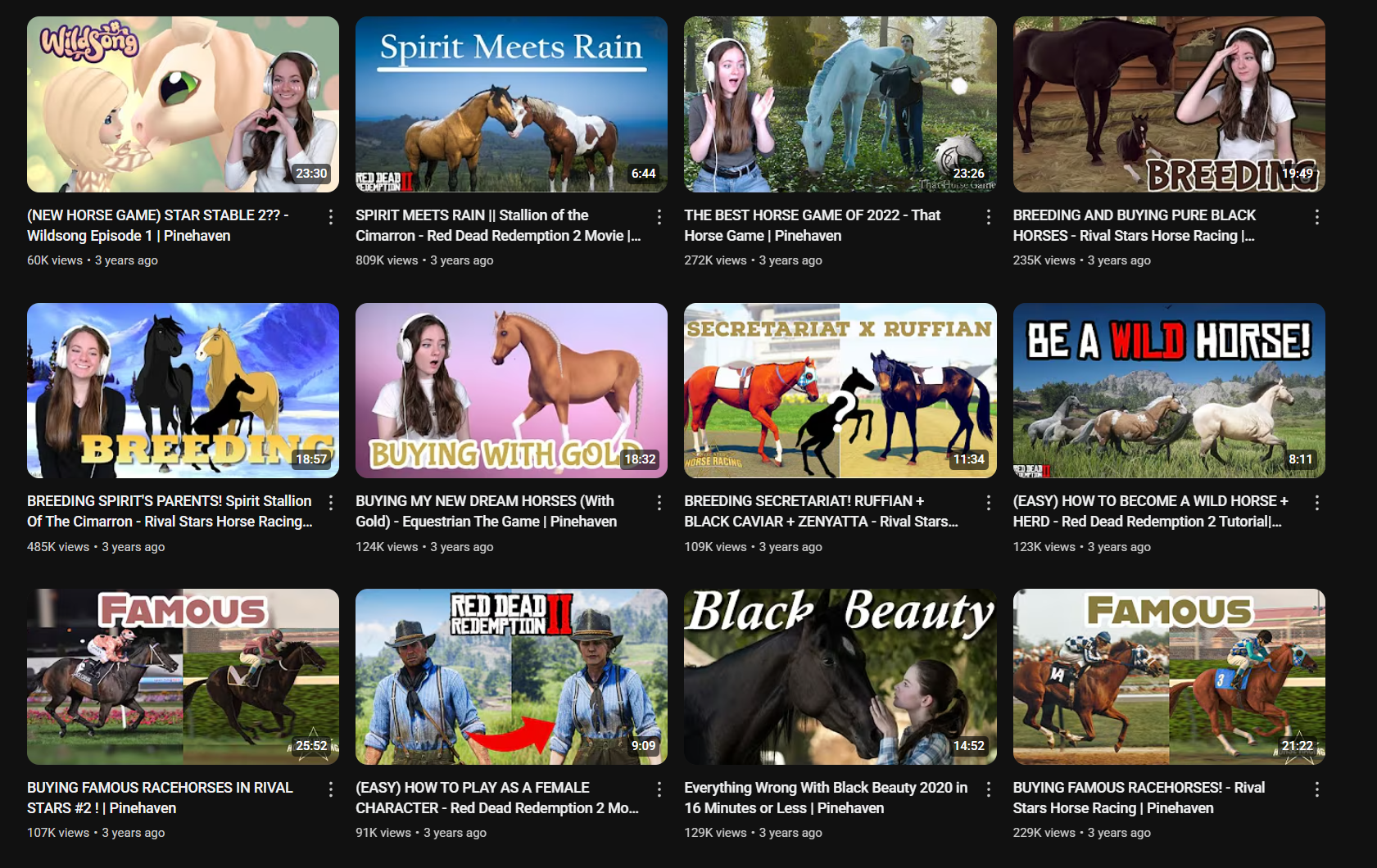Open the pure black horses BREEDING thumbnail
1377x868 pixels.
tap(1169, 104)
